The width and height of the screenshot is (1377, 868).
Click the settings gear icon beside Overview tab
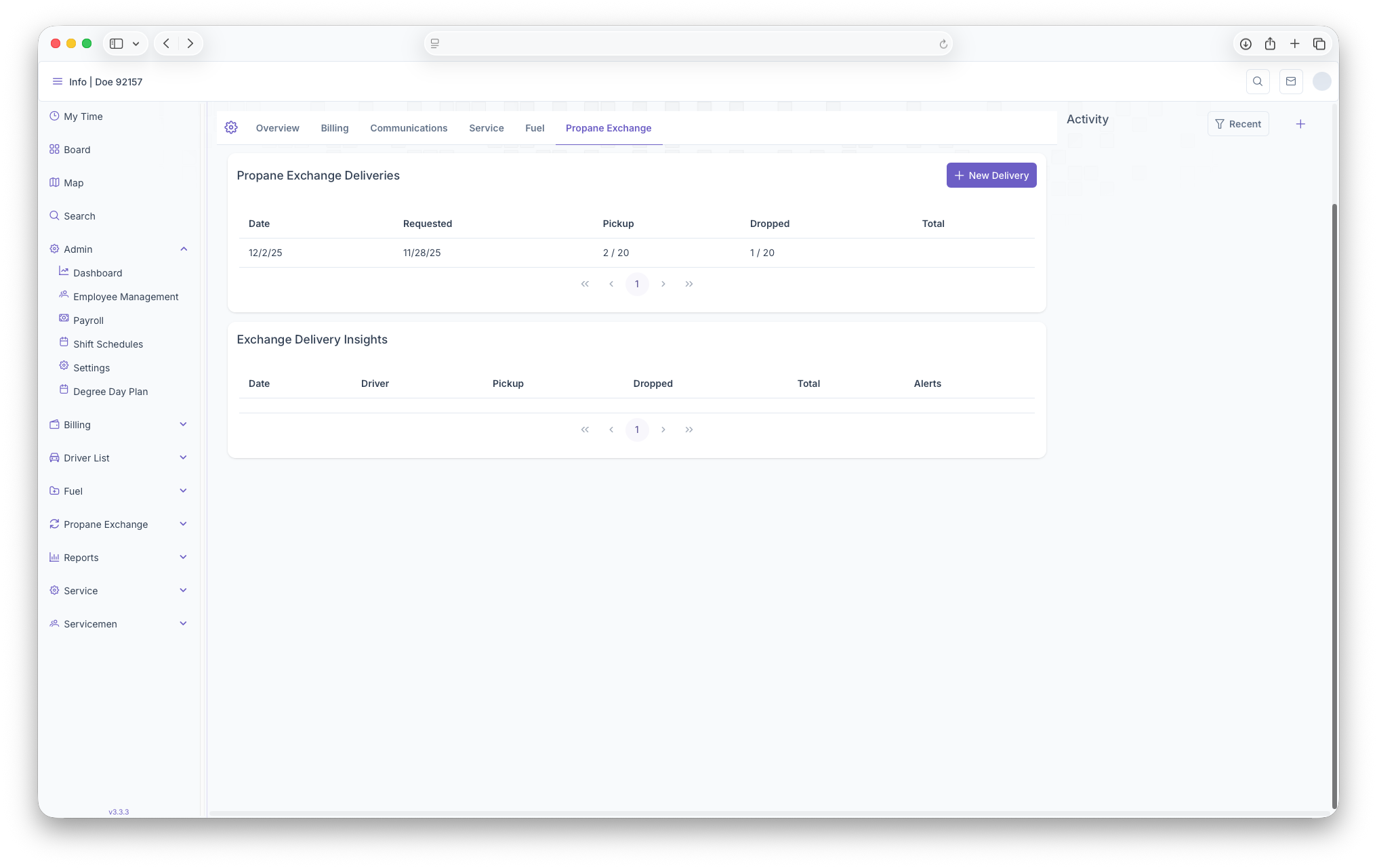coord(231,127)
